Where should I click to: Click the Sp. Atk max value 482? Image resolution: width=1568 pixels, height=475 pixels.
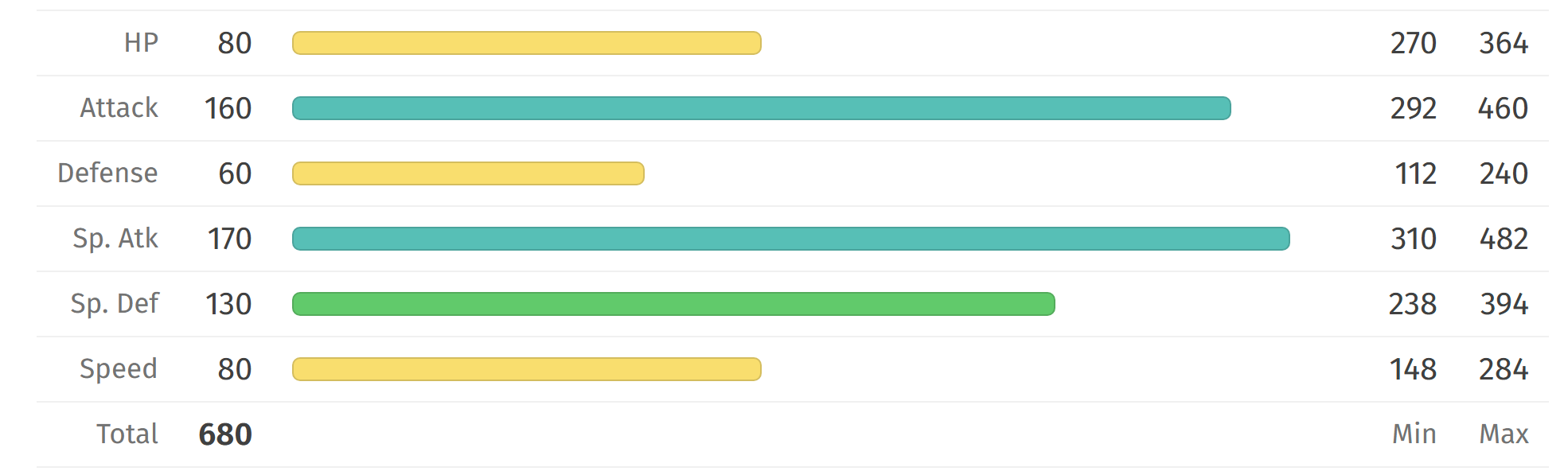click(1504, 239)
